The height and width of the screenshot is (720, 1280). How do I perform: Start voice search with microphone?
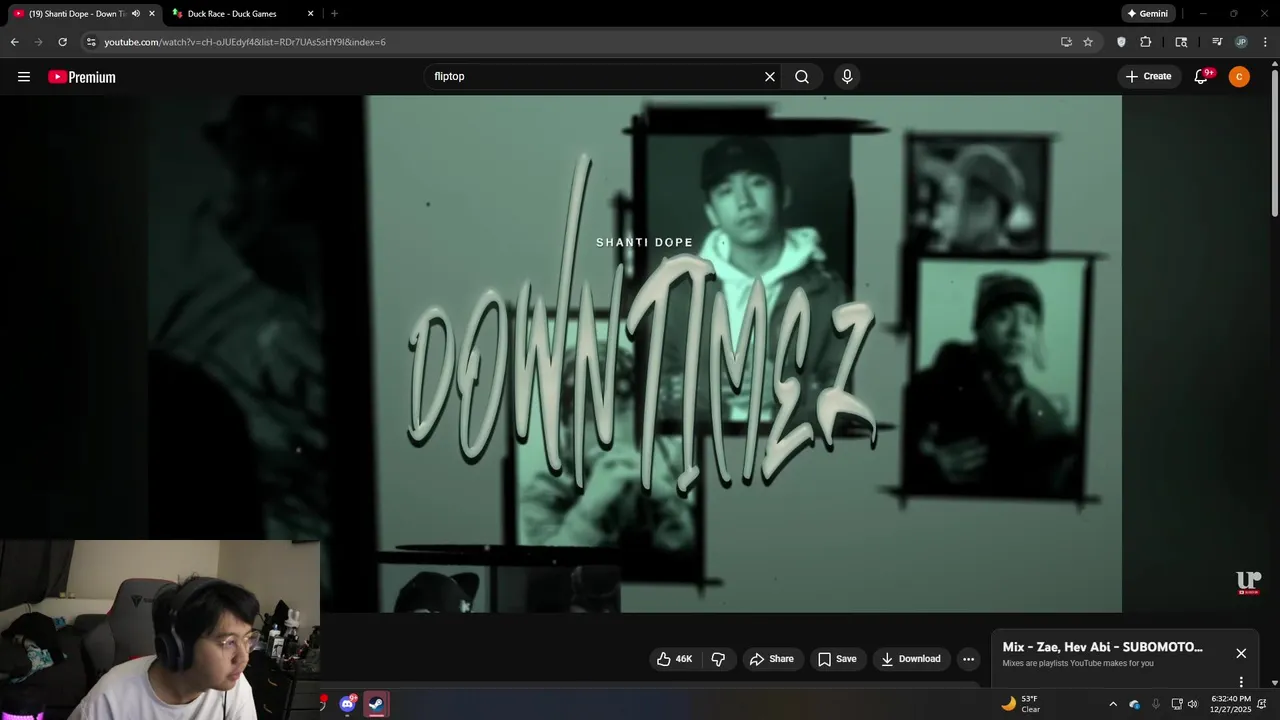pyautogui.click(x=847, y=77)
